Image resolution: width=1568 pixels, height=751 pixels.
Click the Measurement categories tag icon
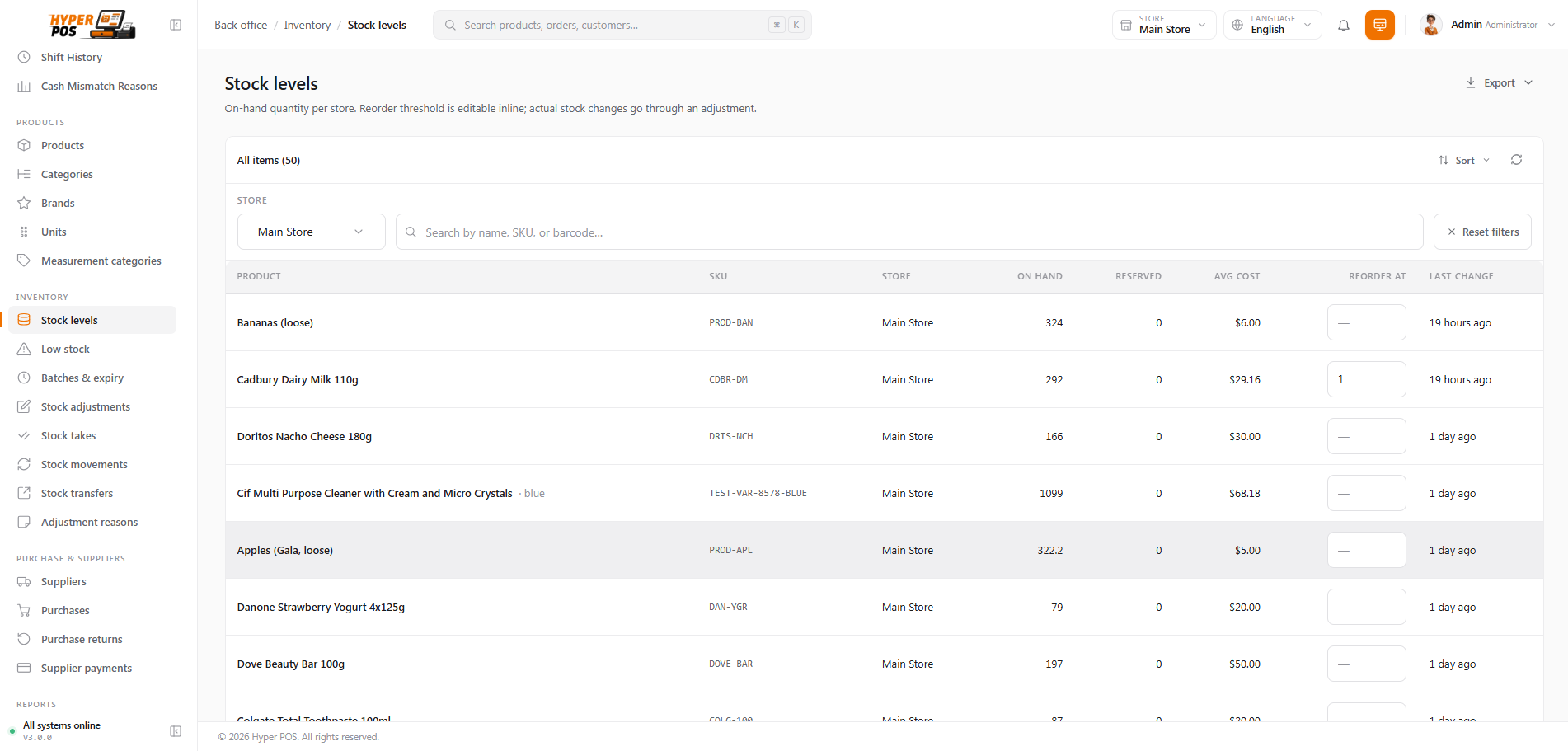(24, 261)
